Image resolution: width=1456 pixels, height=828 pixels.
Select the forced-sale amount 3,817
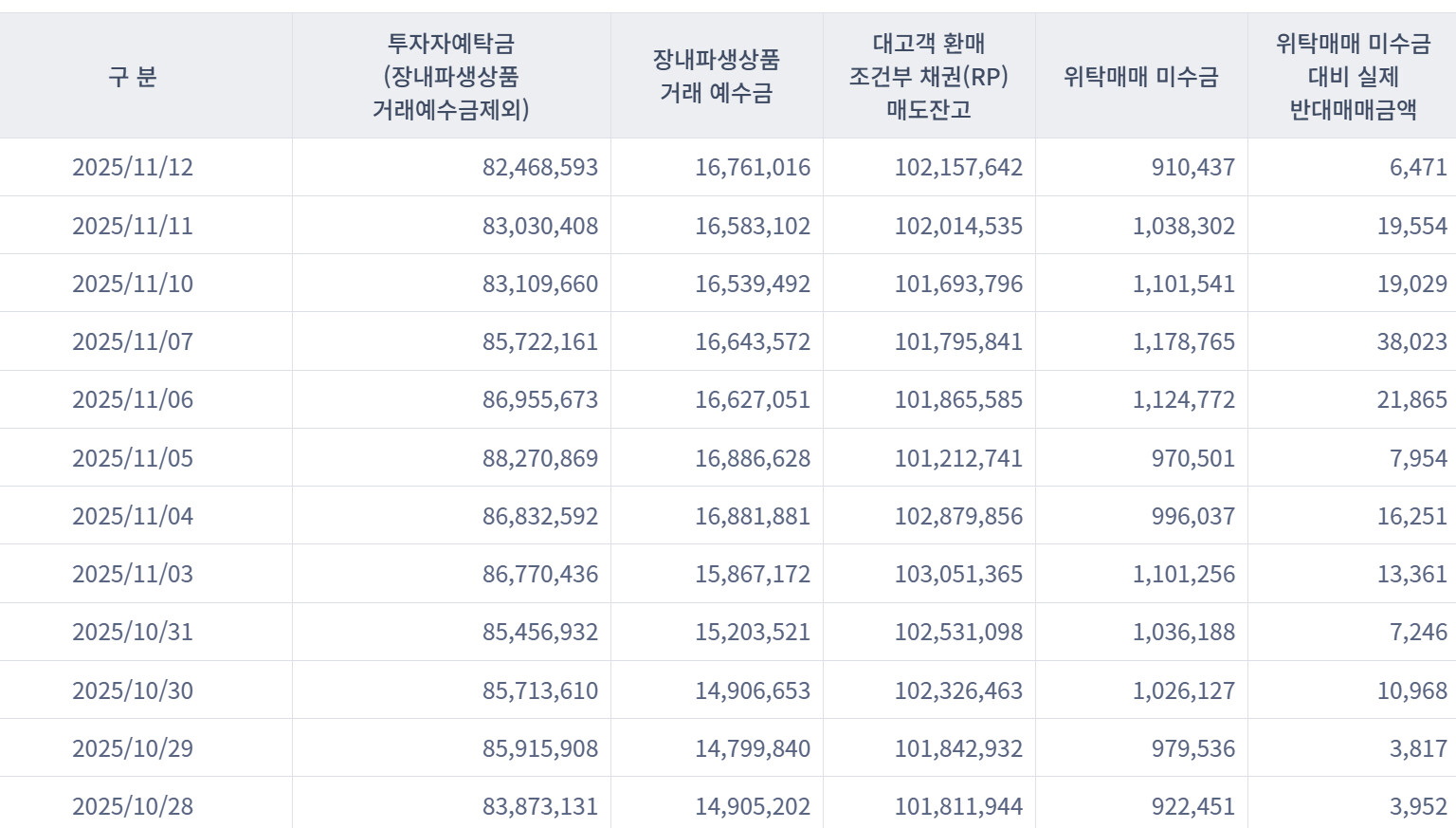(1418, 748)
